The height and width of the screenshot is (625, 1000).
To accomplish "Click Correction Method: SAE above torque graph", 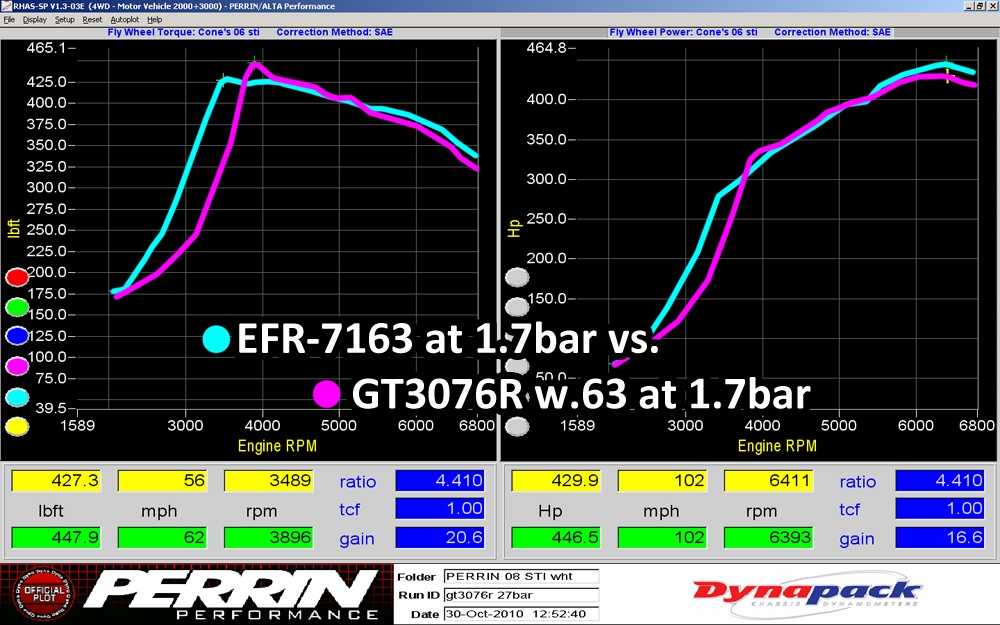I will point(334,32).
